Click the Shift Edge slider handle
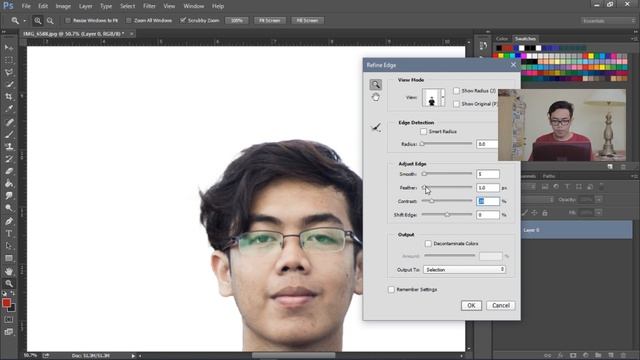The height and width of the screenshot is (360, 640). point(447,215)
